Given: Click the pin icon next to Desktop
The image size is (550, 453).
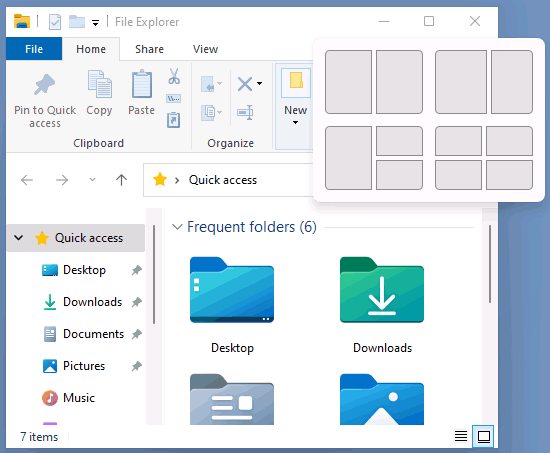Looking at the screenshot, I should (136, 270).
